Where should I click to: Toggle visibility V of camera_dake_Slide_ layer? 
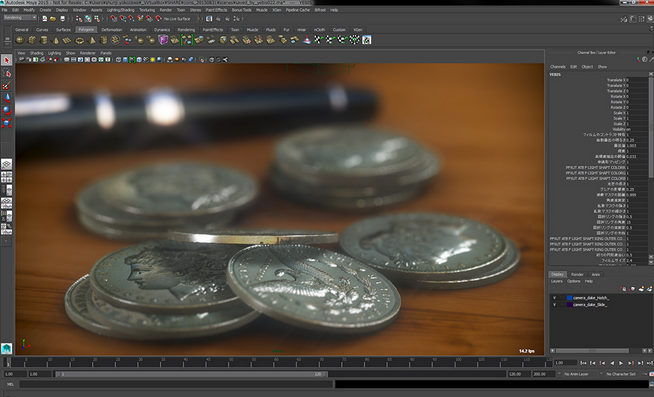pos(554,304)
